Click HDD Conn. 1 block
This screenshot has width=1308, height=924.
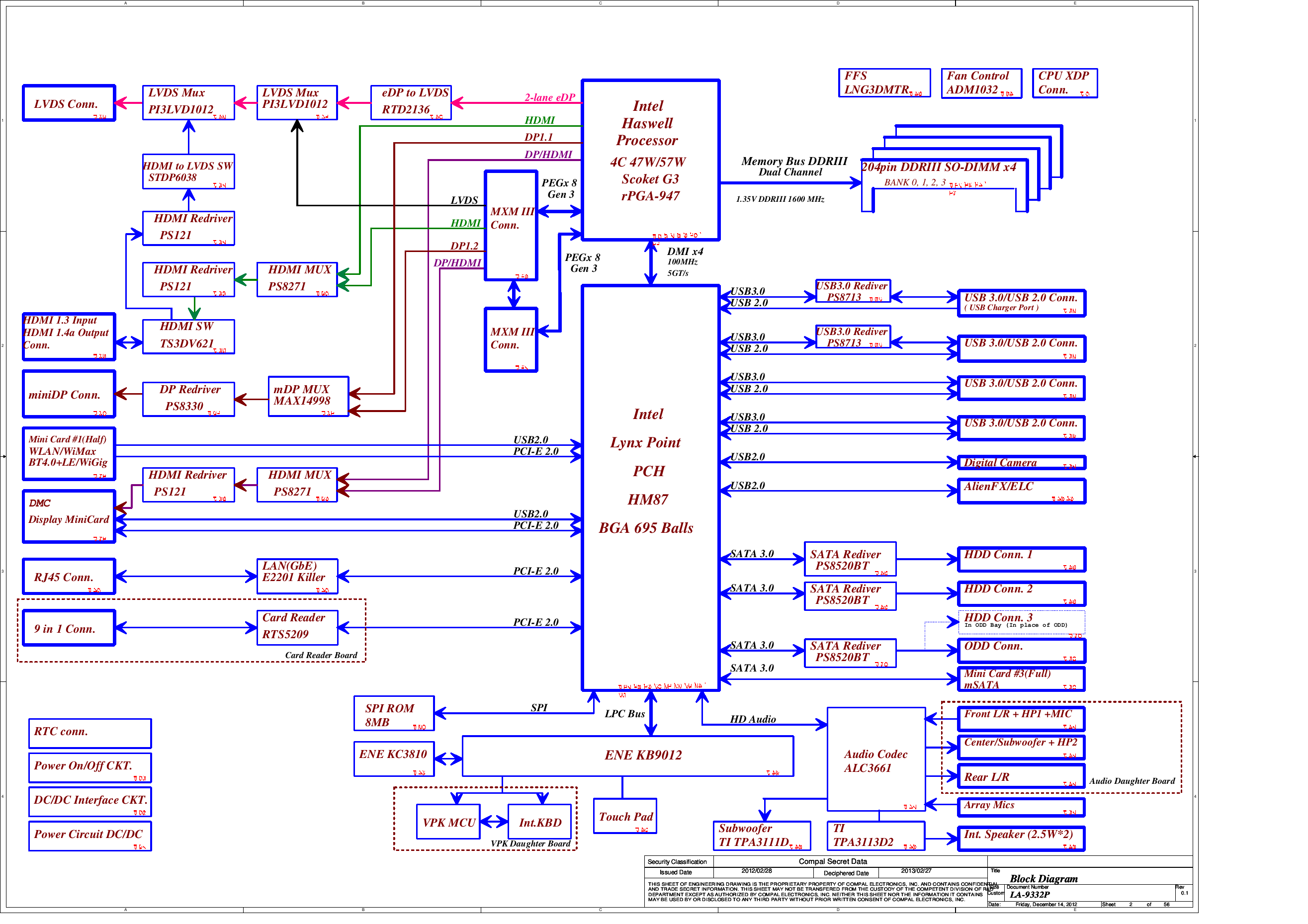[x=1022, y=559]
